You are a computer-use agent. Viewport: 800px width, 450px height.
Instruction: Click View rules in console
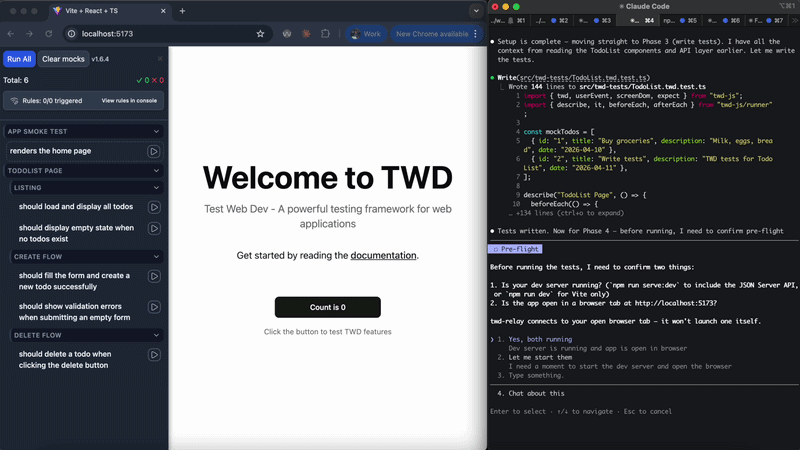coord(129,101)
